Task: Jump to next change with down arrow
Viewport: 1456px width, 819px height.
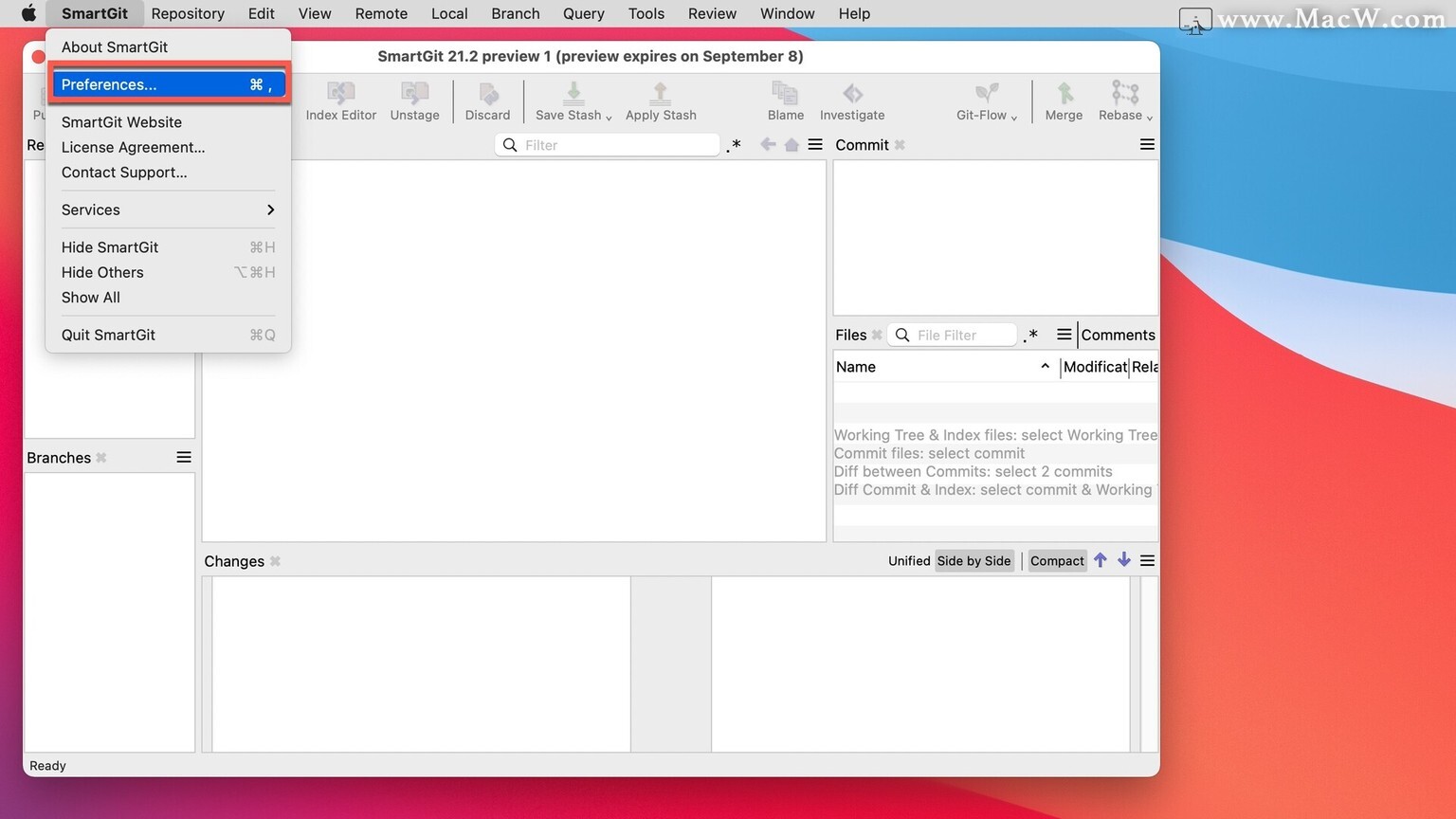Action: [1124, 560]
